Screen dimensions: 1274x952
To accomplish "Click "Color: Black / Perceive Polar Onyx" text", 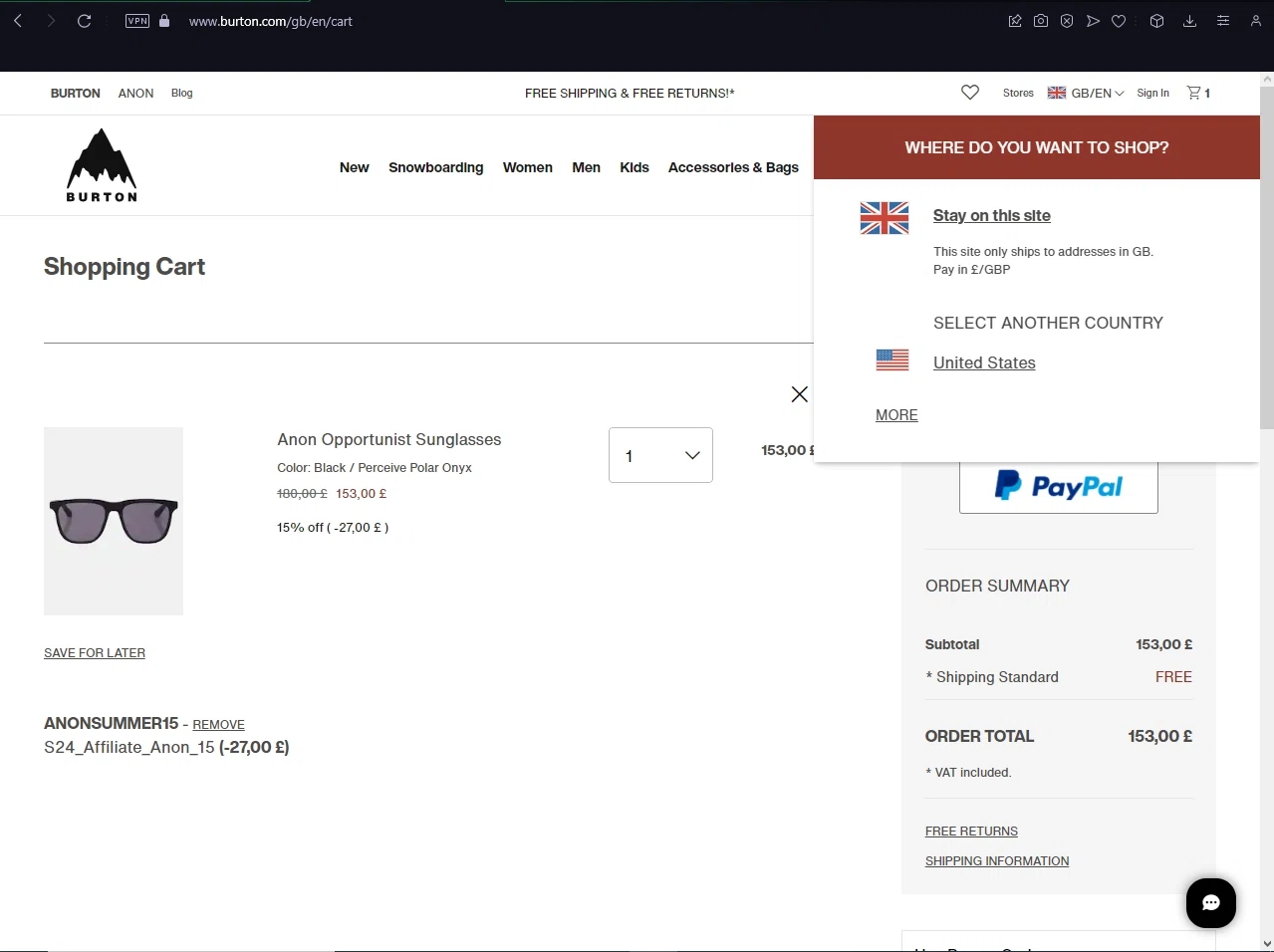I will point(375,468).
